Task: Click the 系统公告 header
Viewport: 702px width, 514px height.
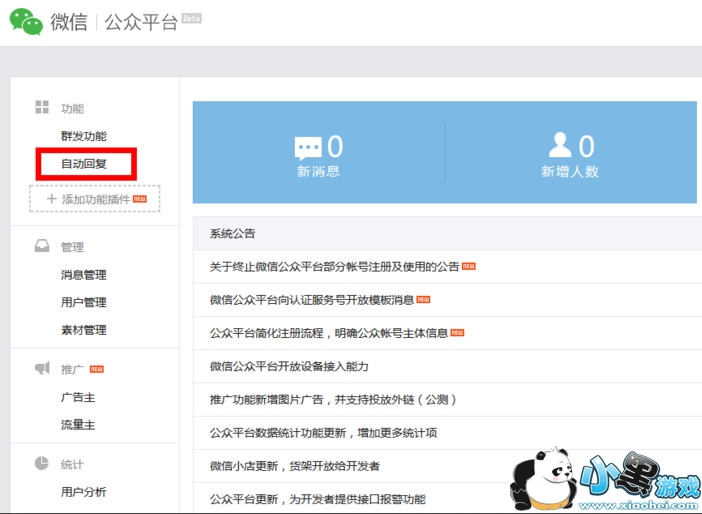Action: [x=232, y=233]
